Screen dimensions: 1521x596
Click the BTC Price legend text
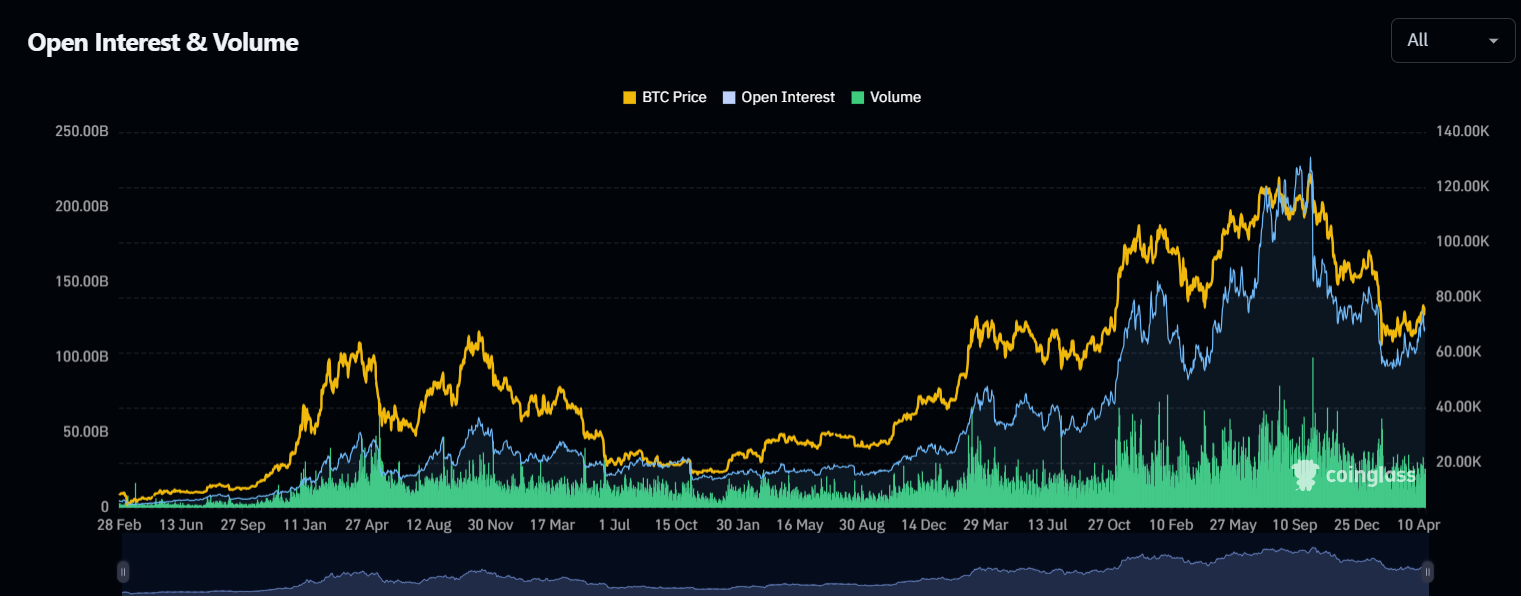coord(676,97)
